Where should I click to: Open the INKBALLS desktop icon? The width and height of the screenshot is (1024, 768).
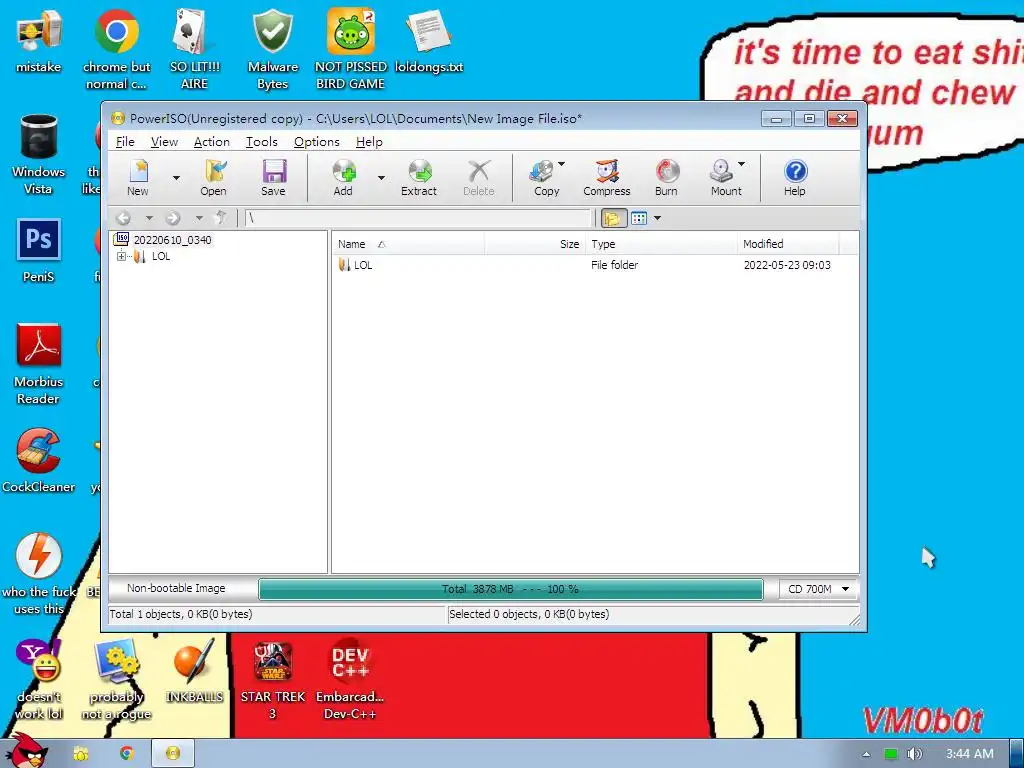point(195,671)
